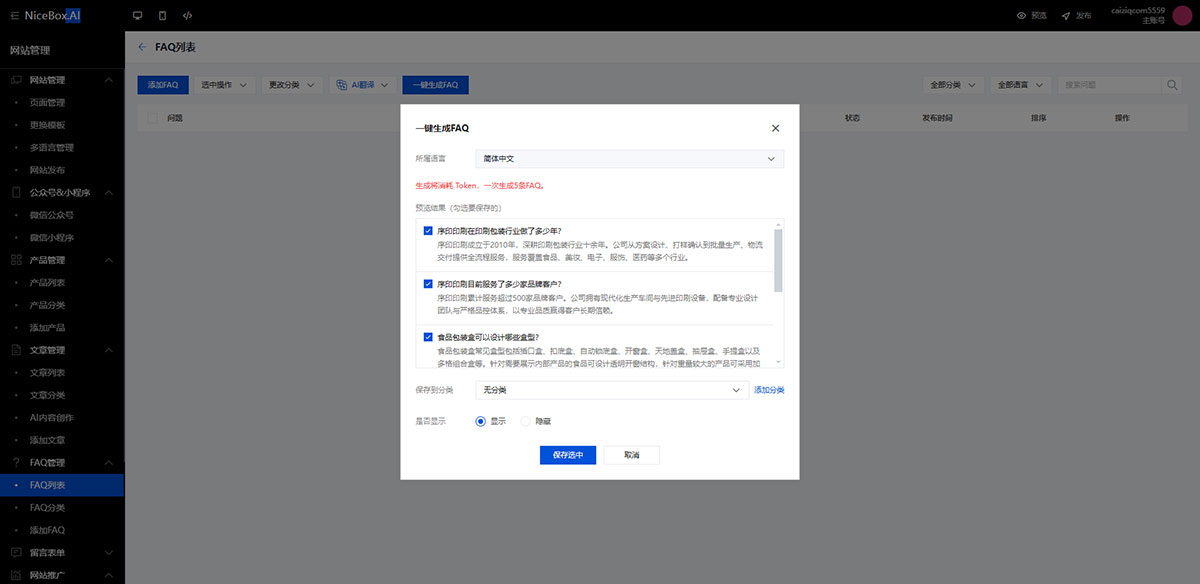The width and height of the screenshot is (1200, 584).
Task: Click the paper-plane publish icon
Action: pos(1066,16)
